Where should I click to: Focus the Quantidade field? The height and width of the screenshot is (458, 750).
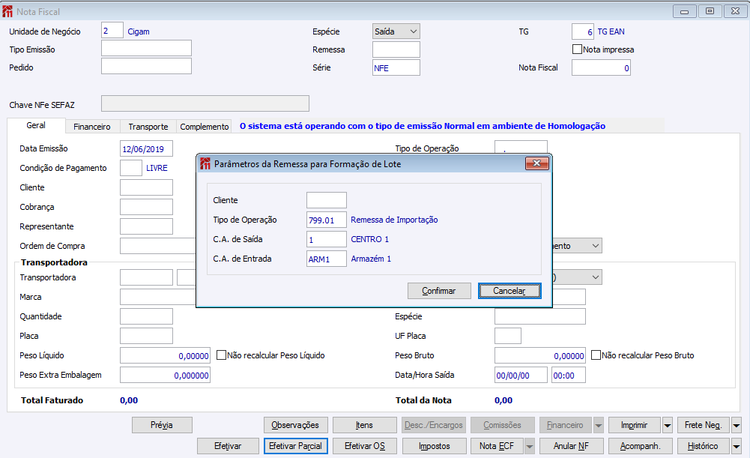(146, 316)
